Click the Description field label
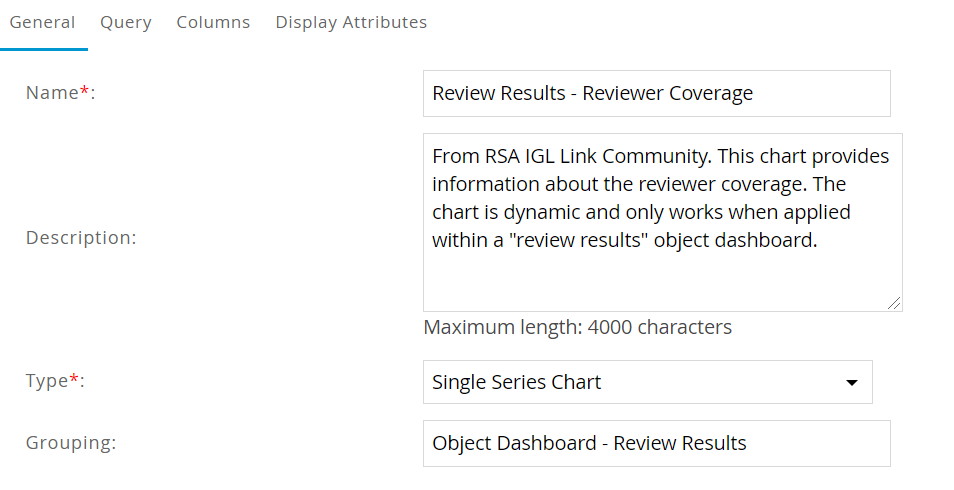Image resolution: width=954 pixels, height=490 pixels. tap(80, 238)
